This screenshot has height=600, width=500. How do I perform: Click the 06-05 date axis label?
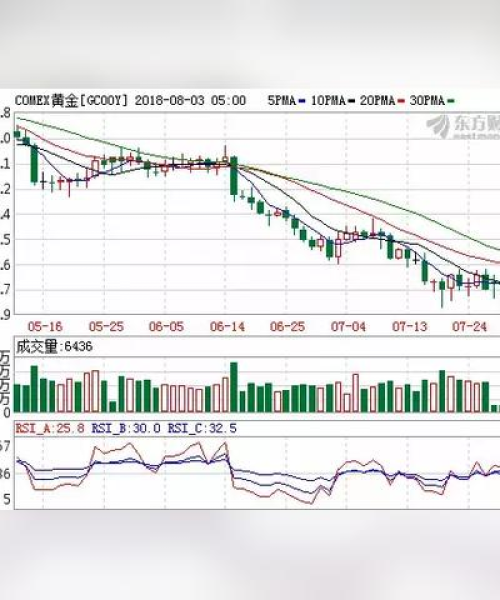(x=166, y=327)
